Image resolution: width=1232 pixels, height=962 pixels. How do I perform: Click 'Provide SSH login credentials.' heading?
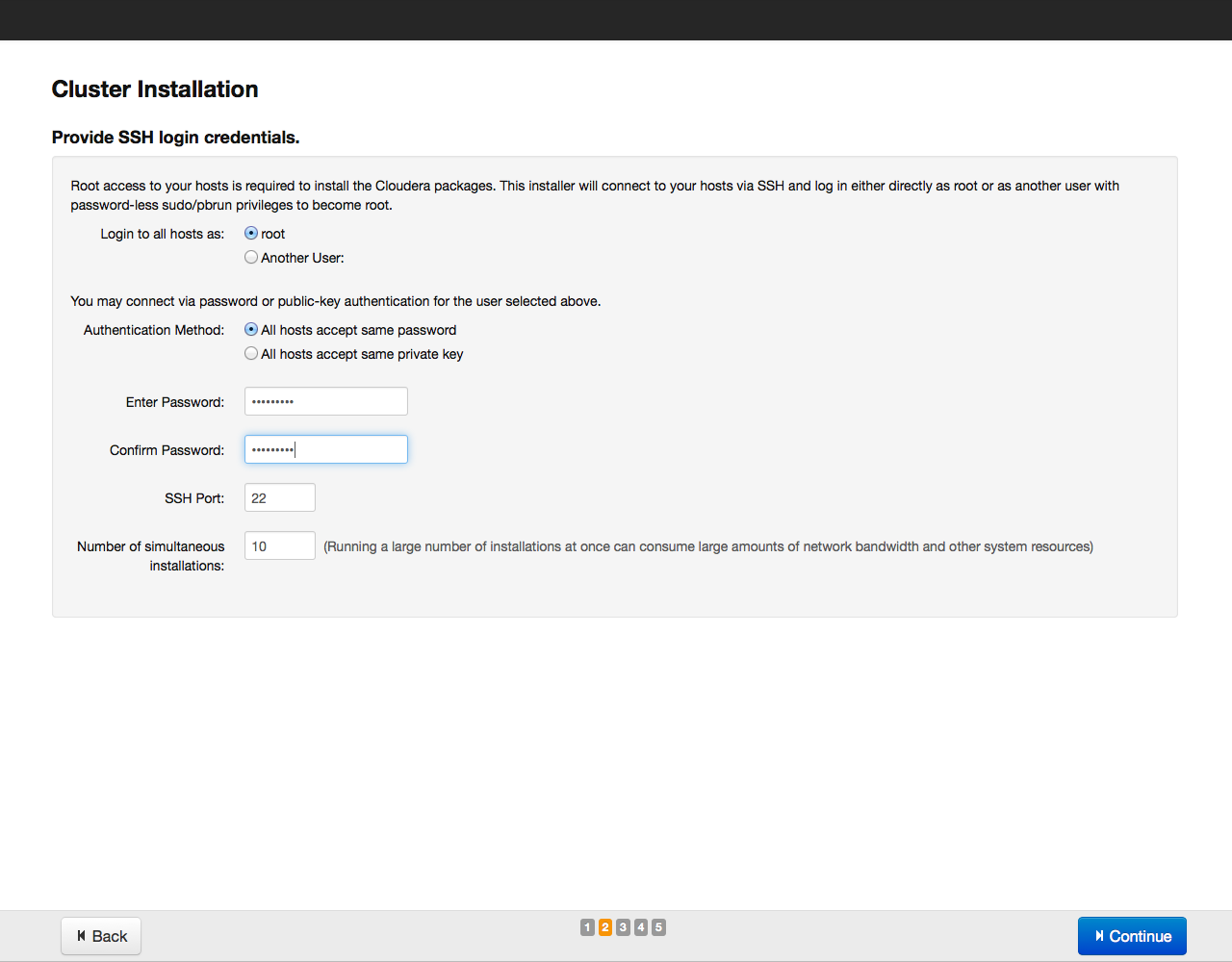coord(176,138)
